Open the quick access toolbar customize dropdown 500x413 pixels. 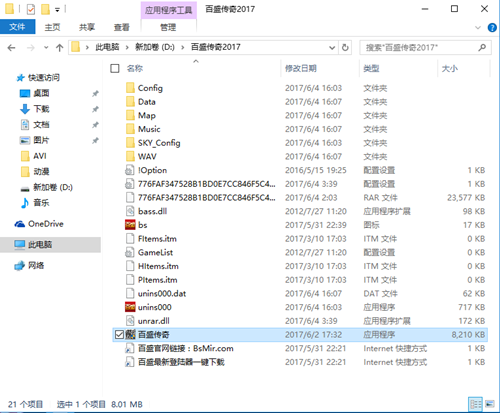click(57, 10)
